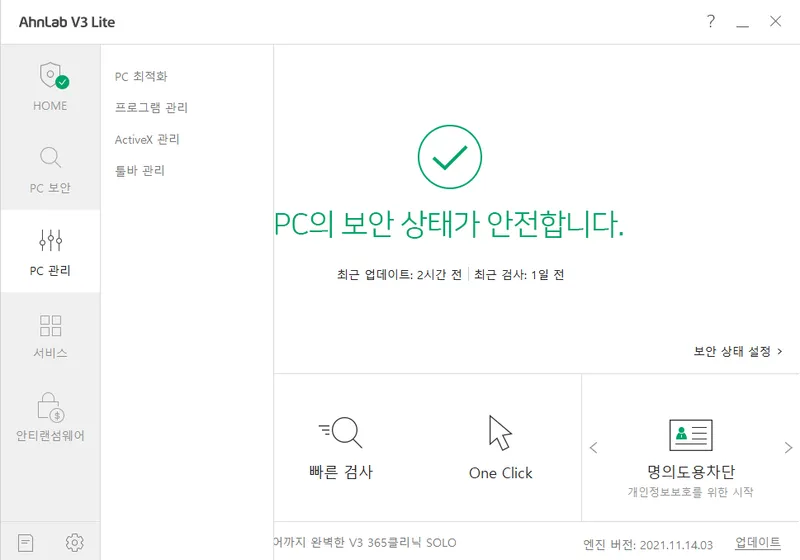Click 개인정보보호를 위한 시작 subtitle
The width and height of the screenshot is (800, 560).
pos(690,492)
